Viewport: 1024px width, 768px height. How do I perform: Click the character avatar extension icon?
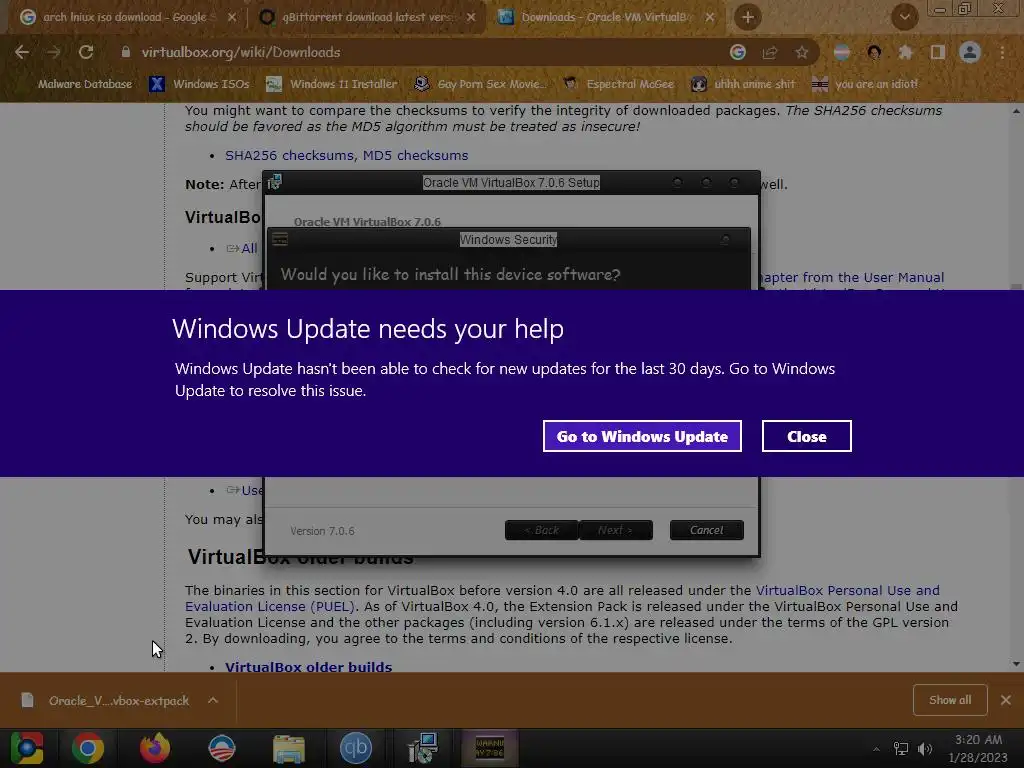(x=874, y=52)
